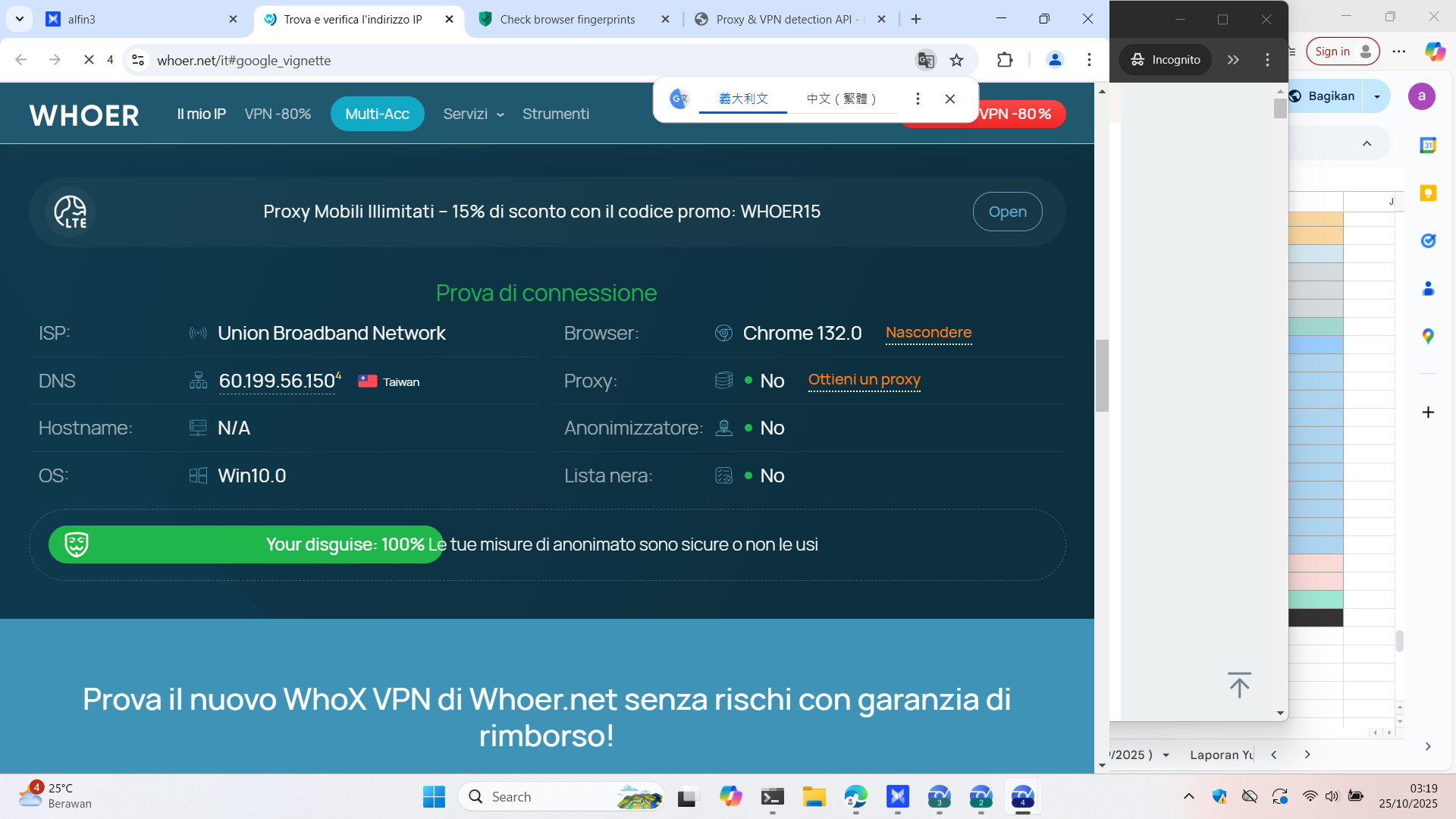Bookmark this page with the star icon
This screenshot has height=819, width=1456.
(957, 60)
